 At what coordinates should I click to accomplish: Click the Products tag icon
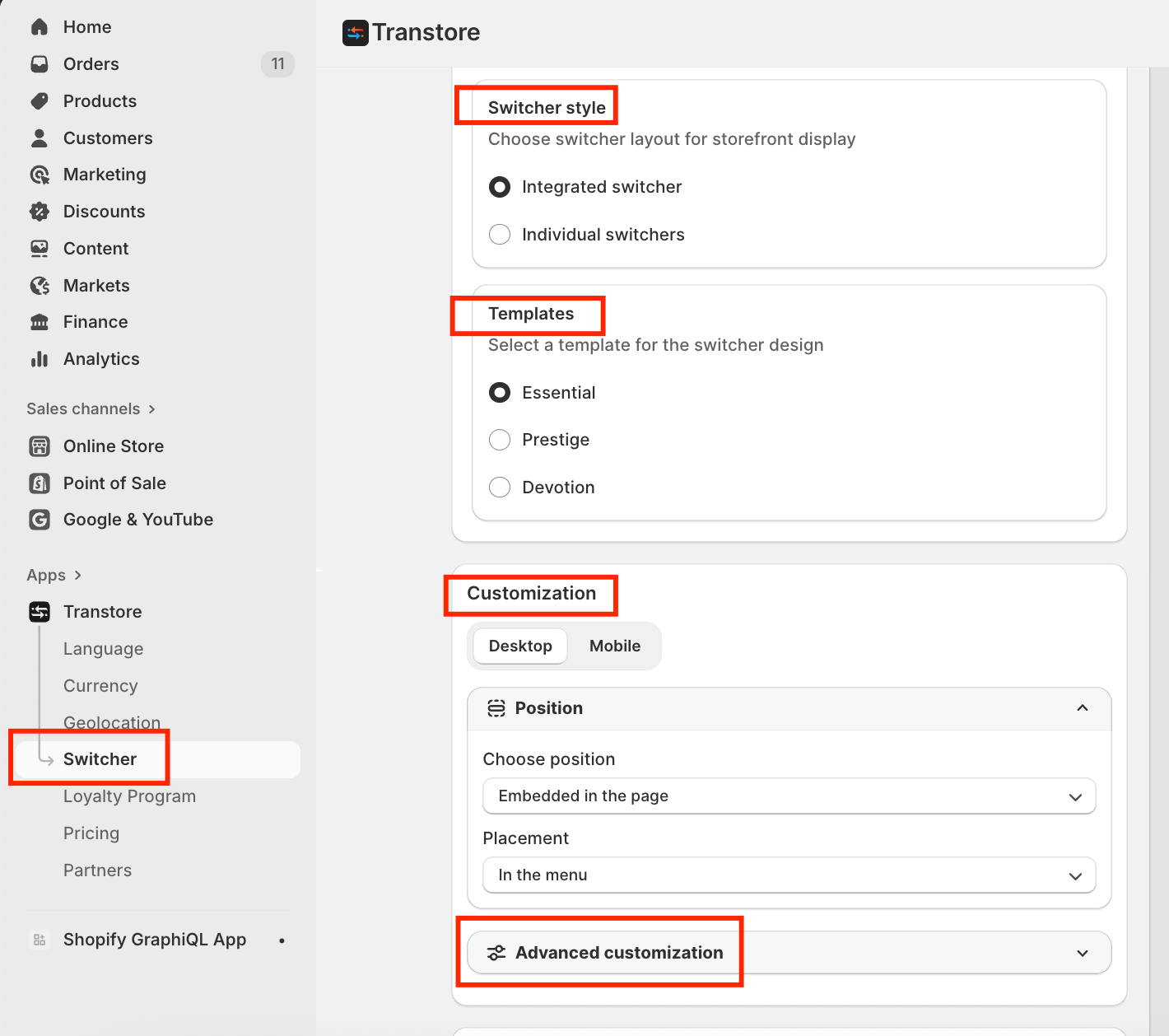40,101
